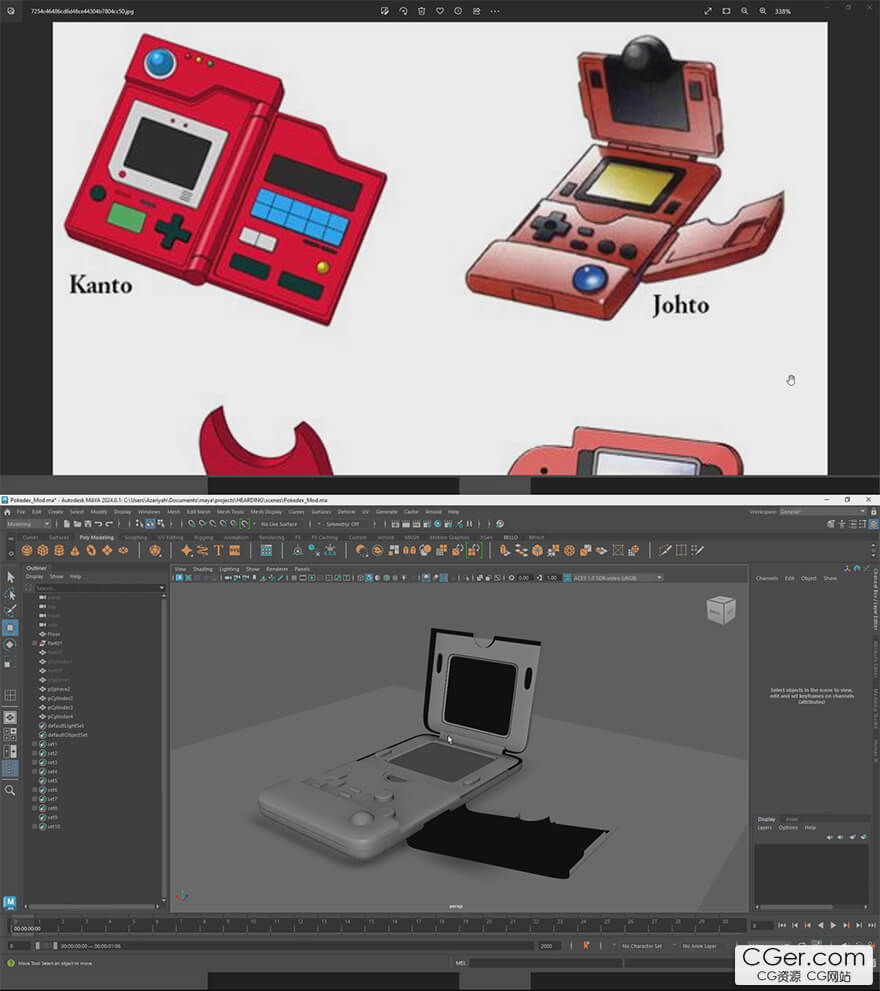The height and width of the screenshot is (991, 880).
Task: Choose the Move tool in the toolbox
Action: (10, 628)
